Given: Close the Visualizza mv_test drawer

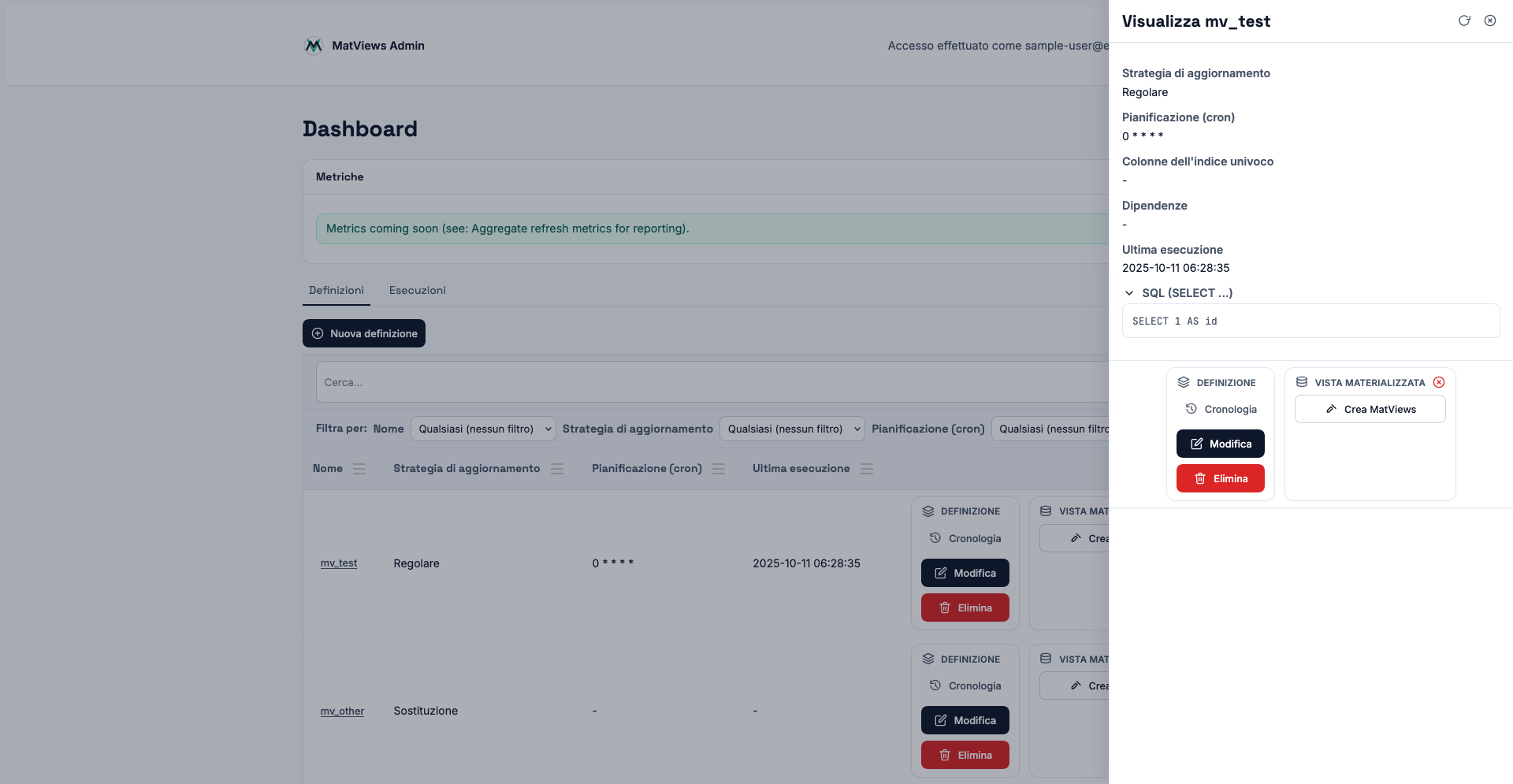Looking at the screenshot, I should [x=1490, y=20].
